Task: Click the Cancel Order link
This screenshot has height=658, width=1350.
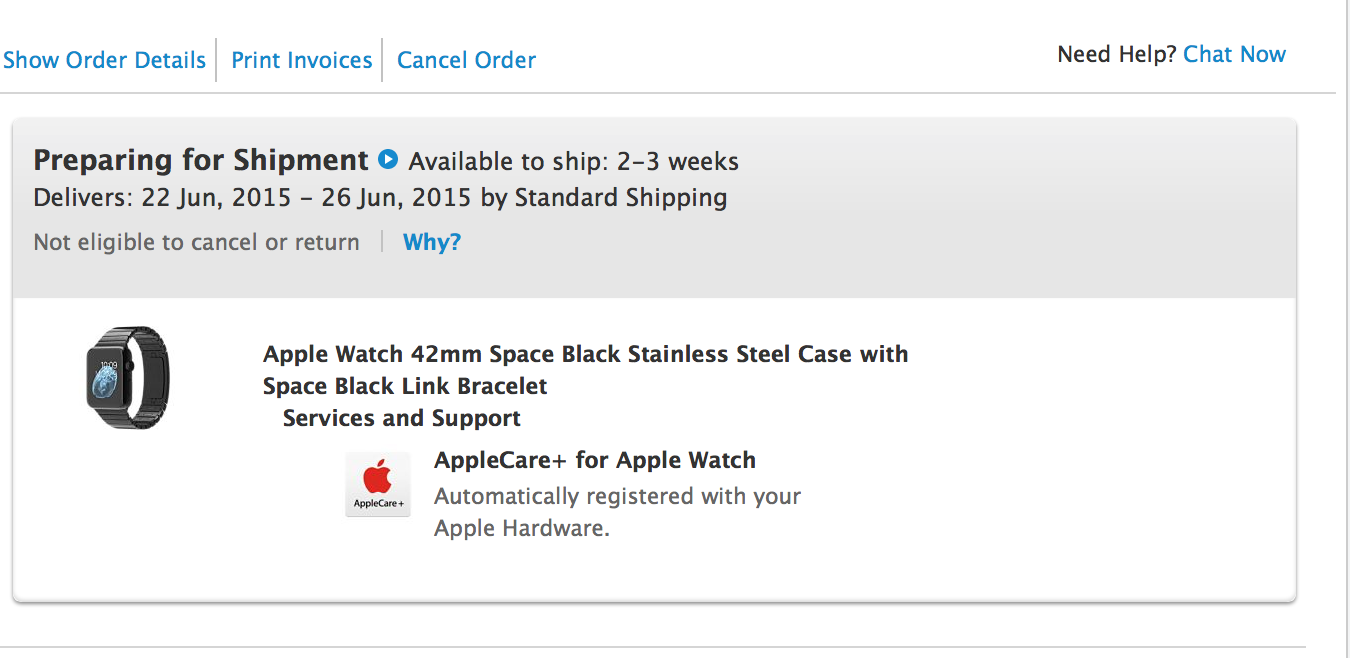Action: (x=466, y=60)
